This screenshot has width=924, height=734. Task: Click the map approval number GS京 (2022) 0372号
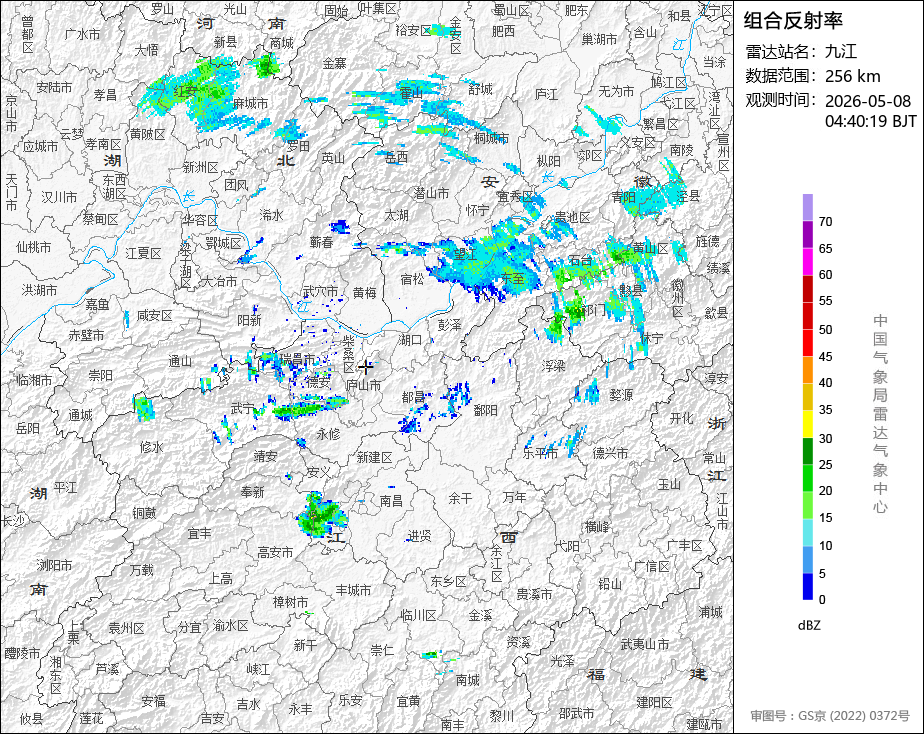point(854,716)
